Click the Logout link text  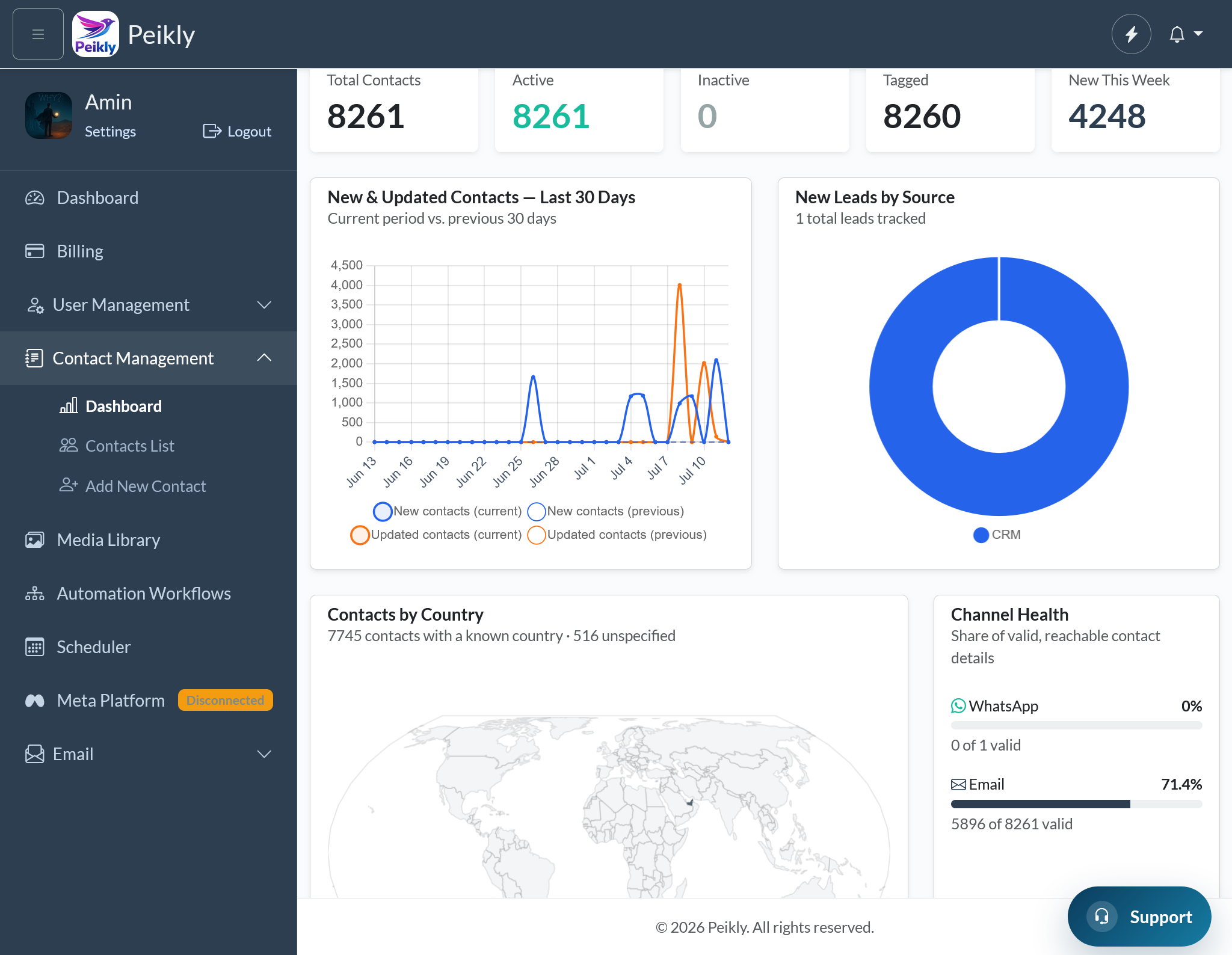point(249,131)
